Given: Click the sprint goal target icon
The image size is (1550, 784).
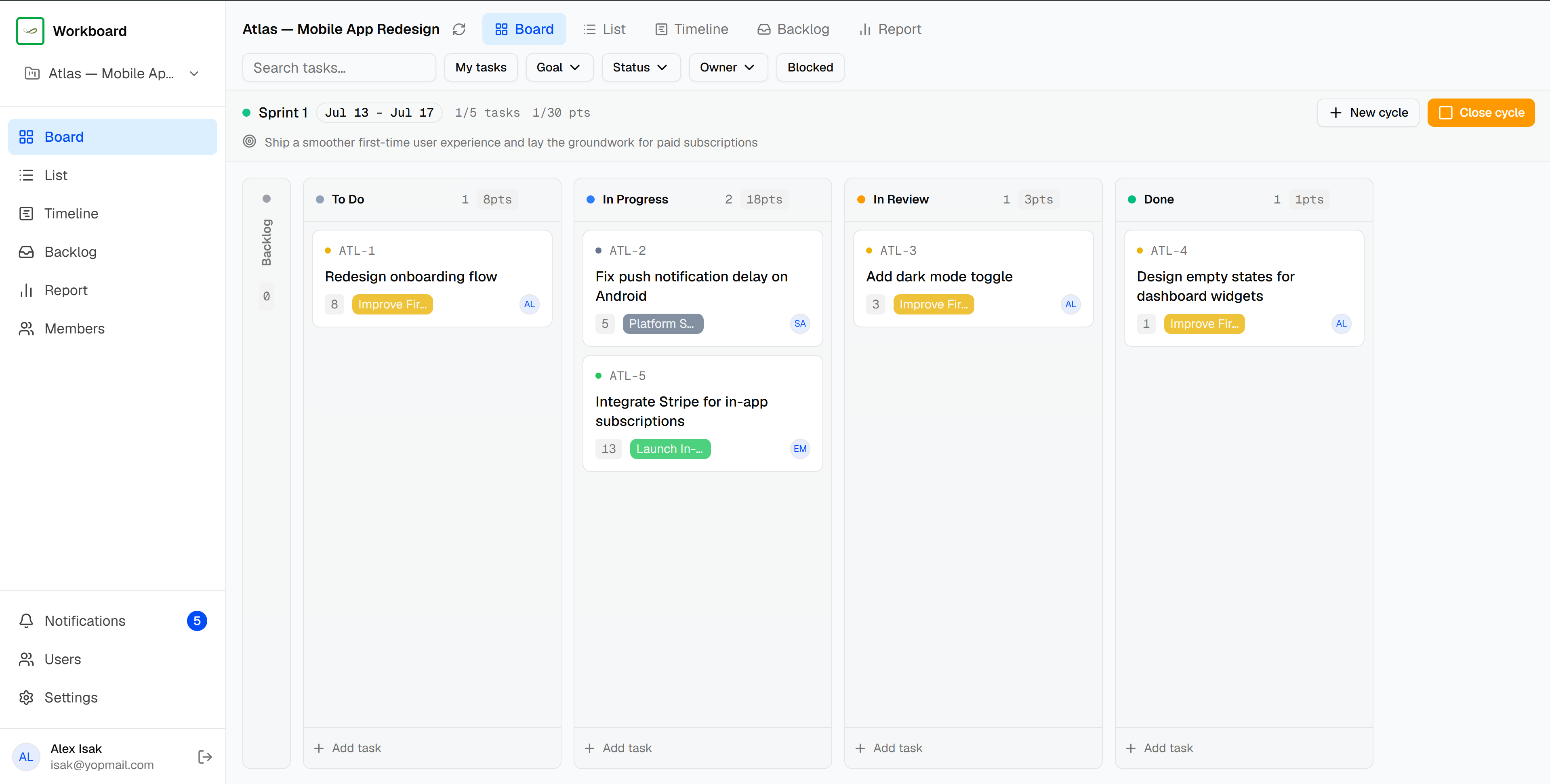Looking at the screenshot, I should pyautogui.click(x=249, y=142).
